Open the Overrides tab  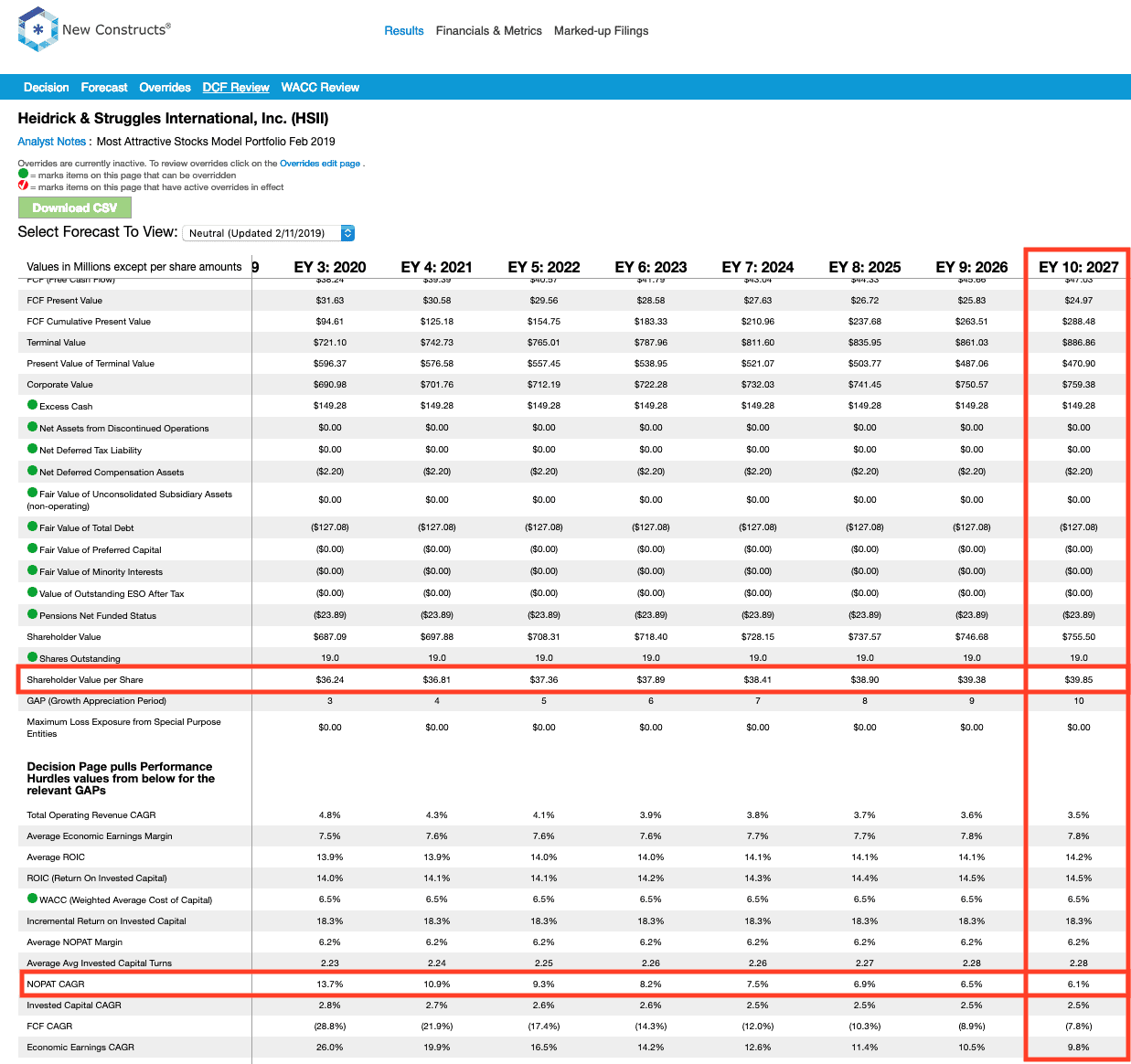click(165, 88)
